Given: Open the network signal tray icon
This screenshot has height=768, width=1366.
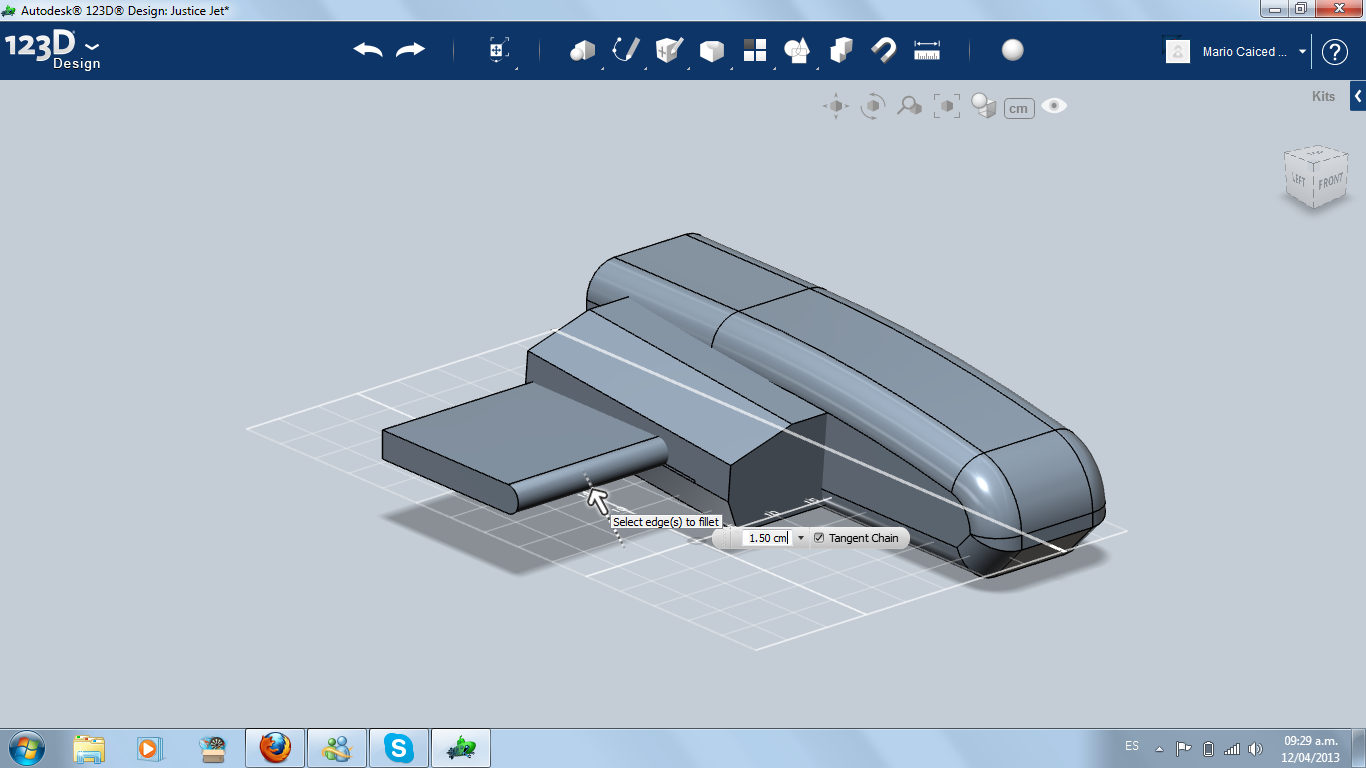Looking at the screenshot, I should pyautogui.click(x=1232, y=749).
